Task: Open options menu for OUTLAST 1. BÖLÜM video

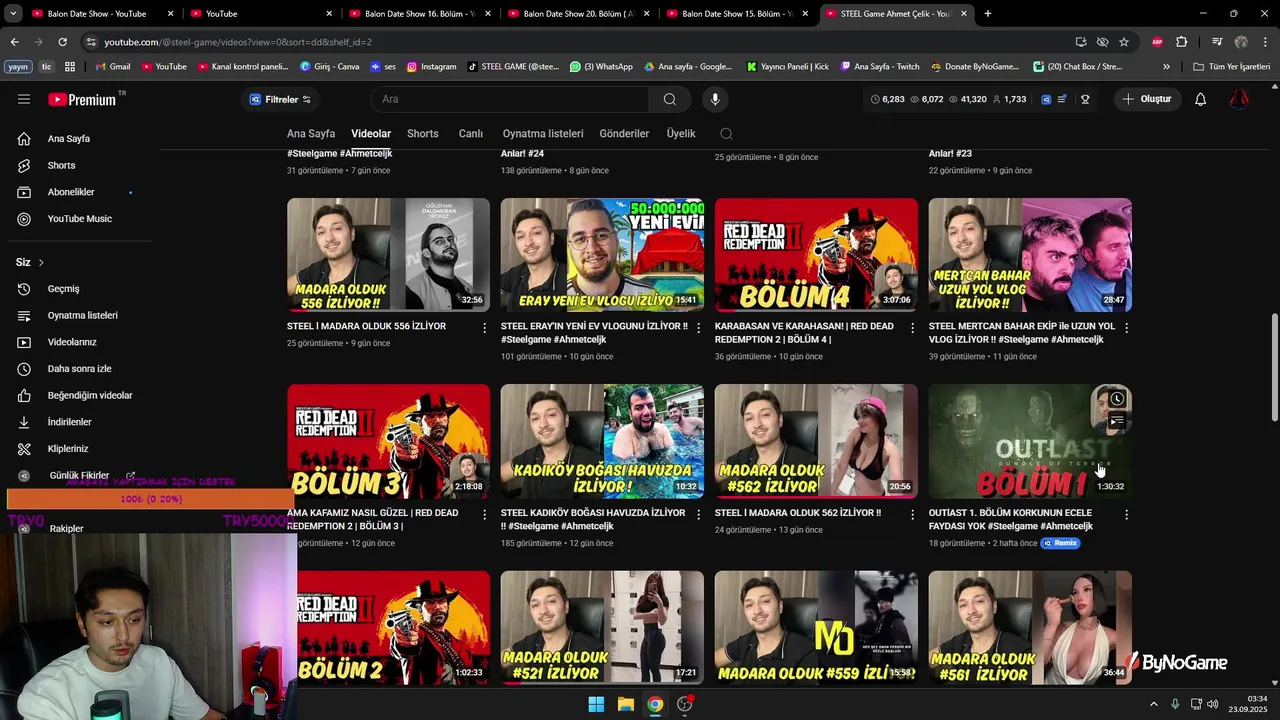Action: (1126, 514)
